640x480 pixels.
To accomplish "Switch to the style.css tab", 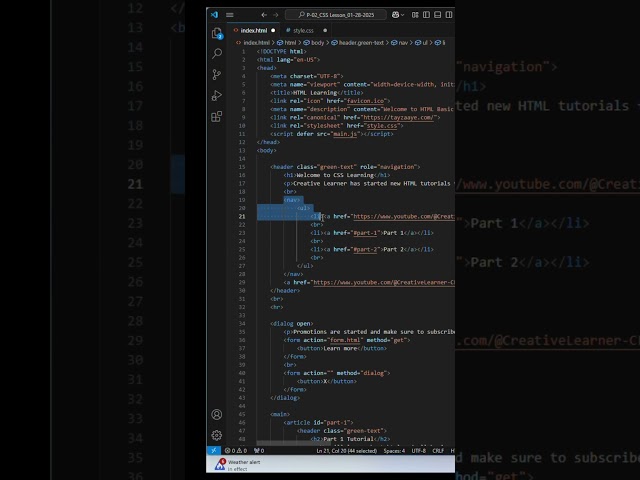I will pos(303,31).
